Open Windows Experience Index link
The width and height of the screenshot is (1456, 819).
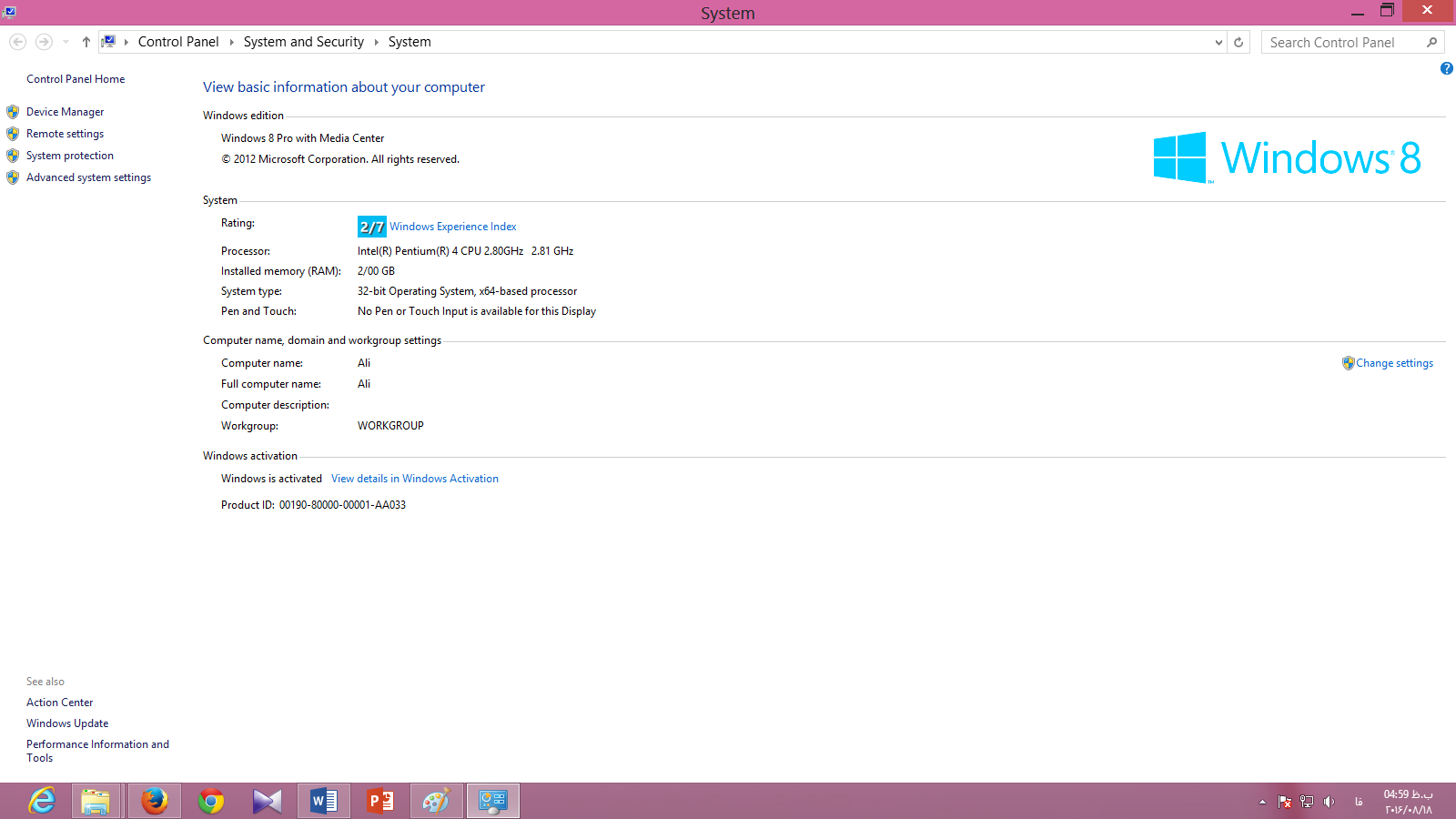click(x=453, y=227)
